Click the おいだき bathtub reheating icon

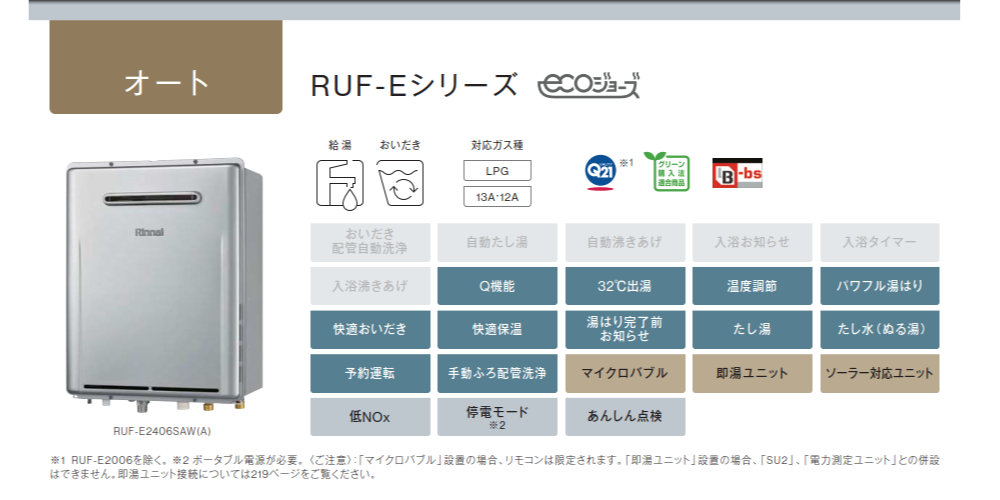click(x=401, y=183)
